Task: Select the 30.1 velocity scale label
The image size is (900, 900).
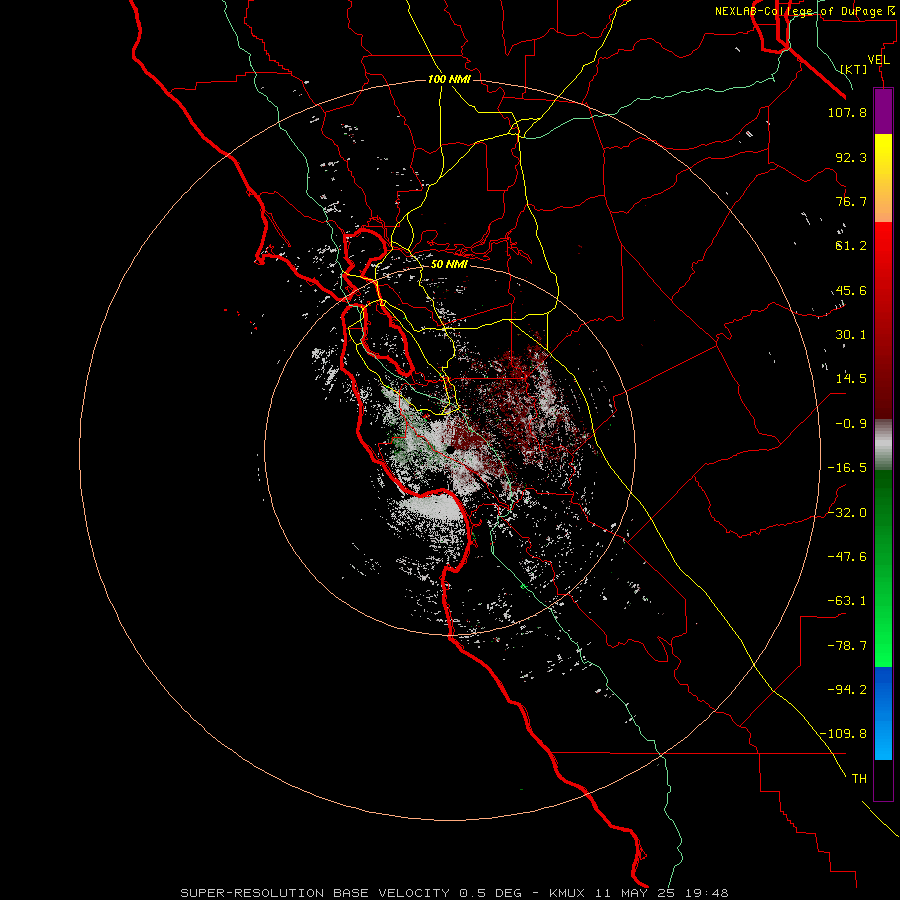Action: [x=851, y=335]
